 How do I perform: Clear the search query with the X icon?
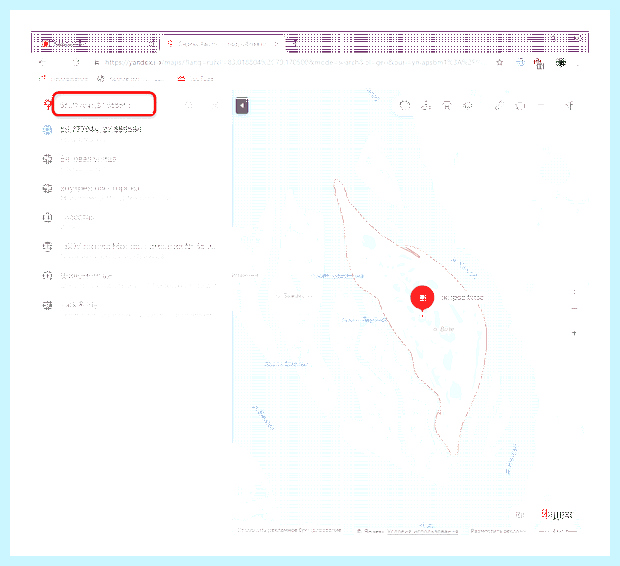tap(215, 105)
